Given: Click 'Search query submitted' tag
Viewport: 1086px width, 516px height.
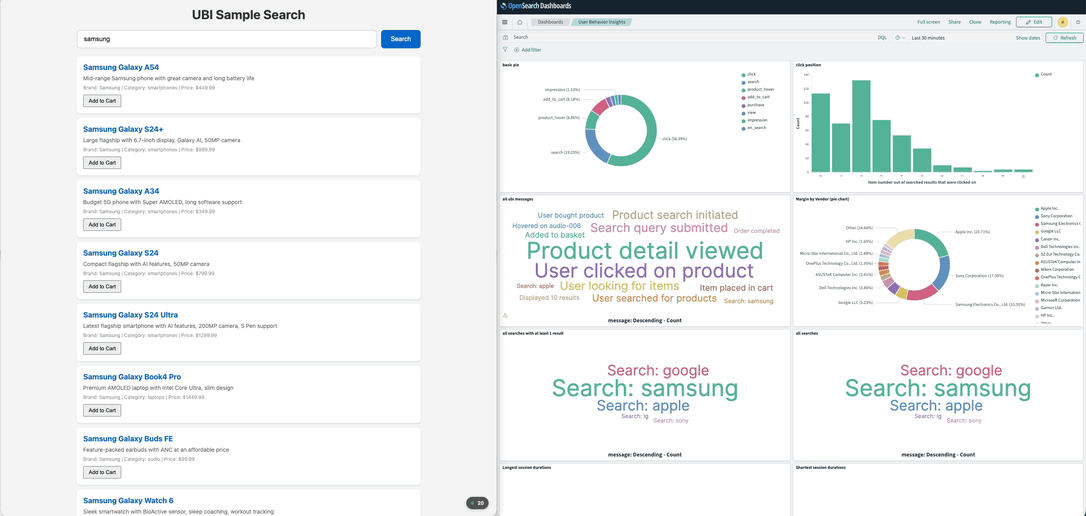Looking at the screenshot, I should pyautogui.click(x=659, y=228).
